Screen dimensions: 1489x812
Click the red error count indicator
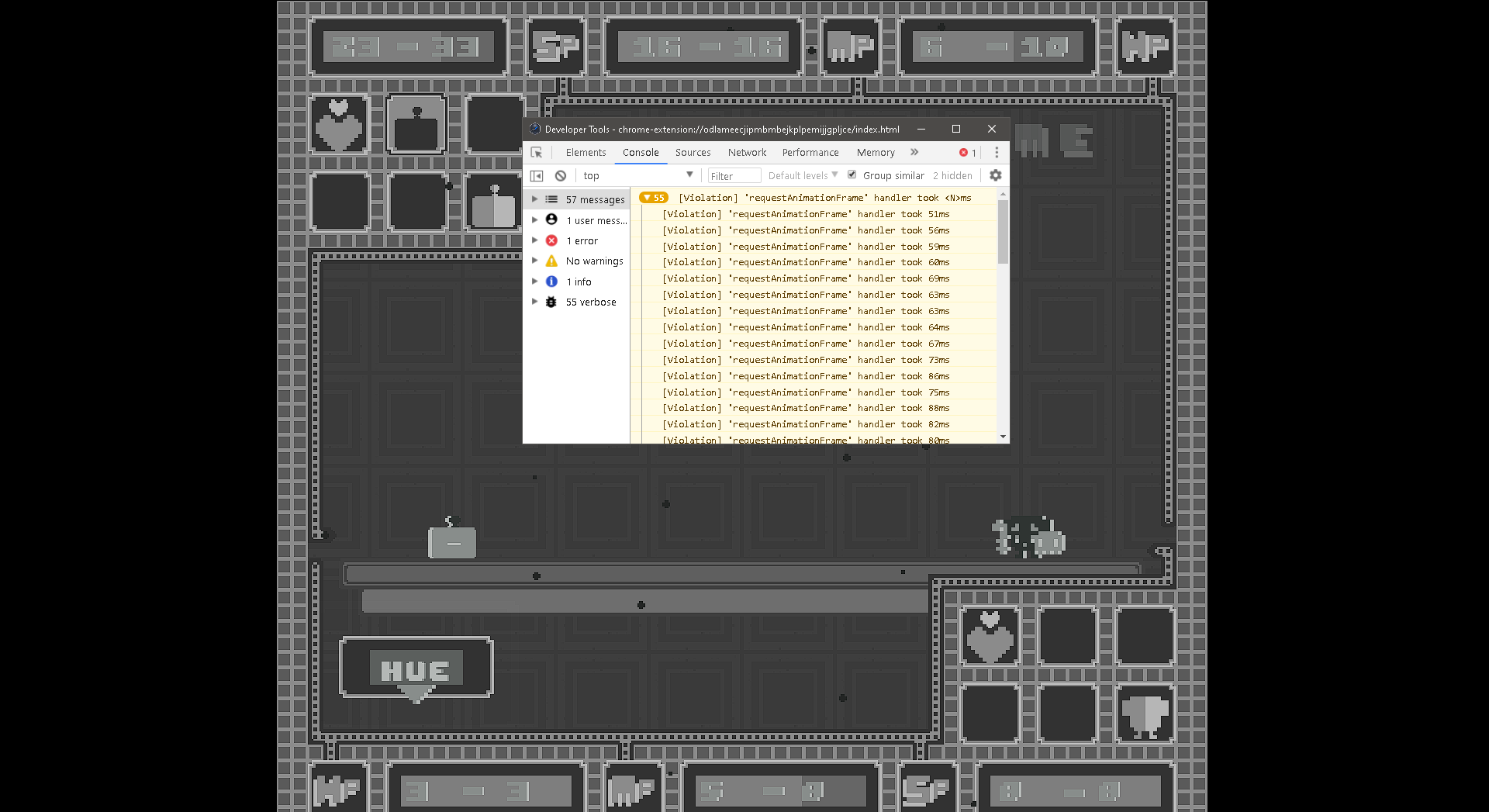click(x=968, y=153)
